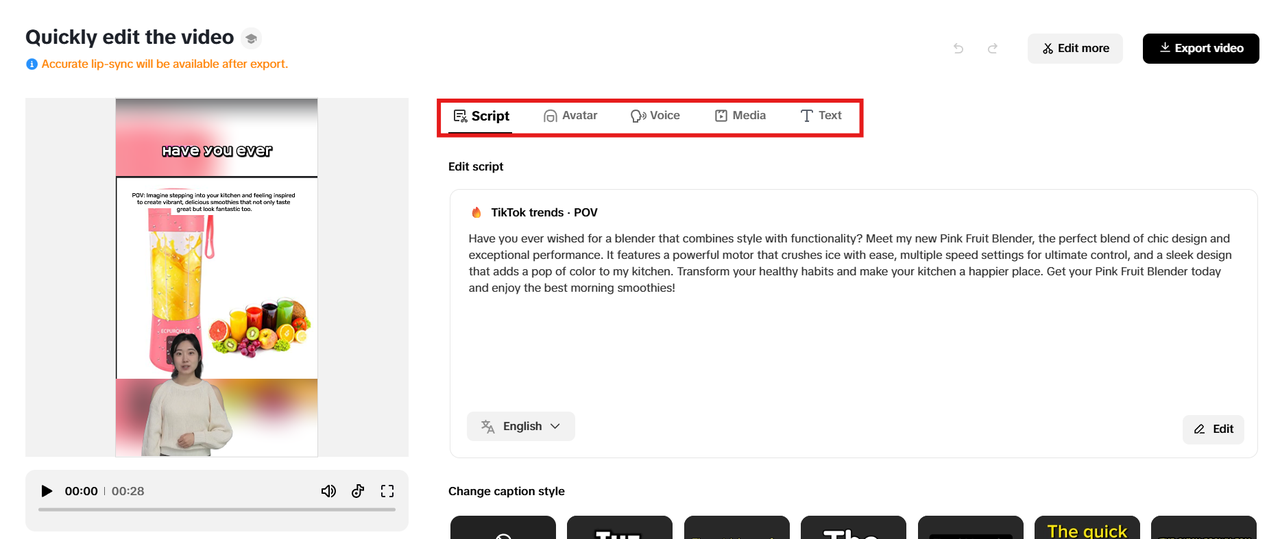This screenshot has width=1280, height=539.
Task: Choose the yellow 'The quick' caption style
Action: [x=1087, y=528]
